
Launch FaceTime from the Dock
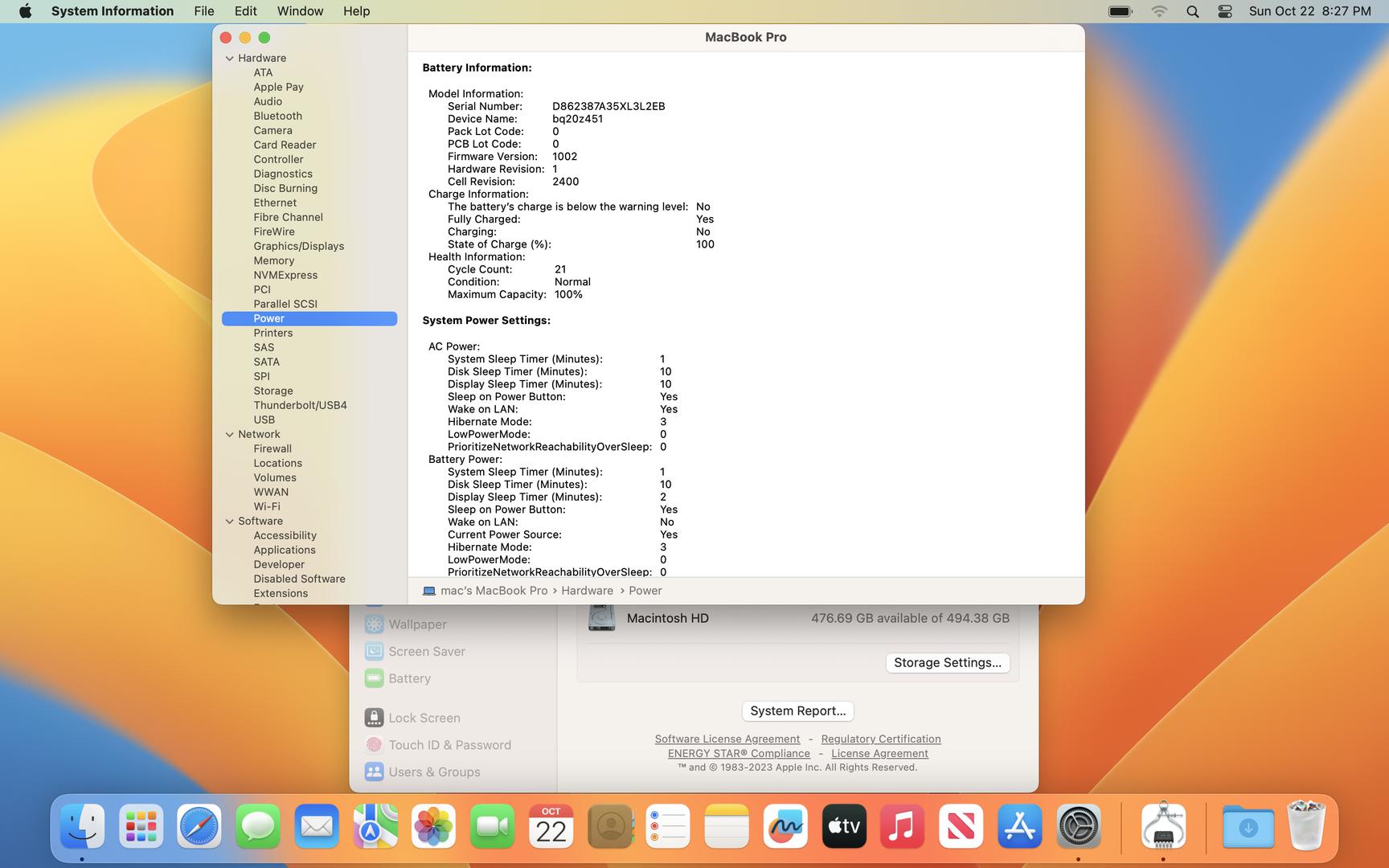(493, 826)
